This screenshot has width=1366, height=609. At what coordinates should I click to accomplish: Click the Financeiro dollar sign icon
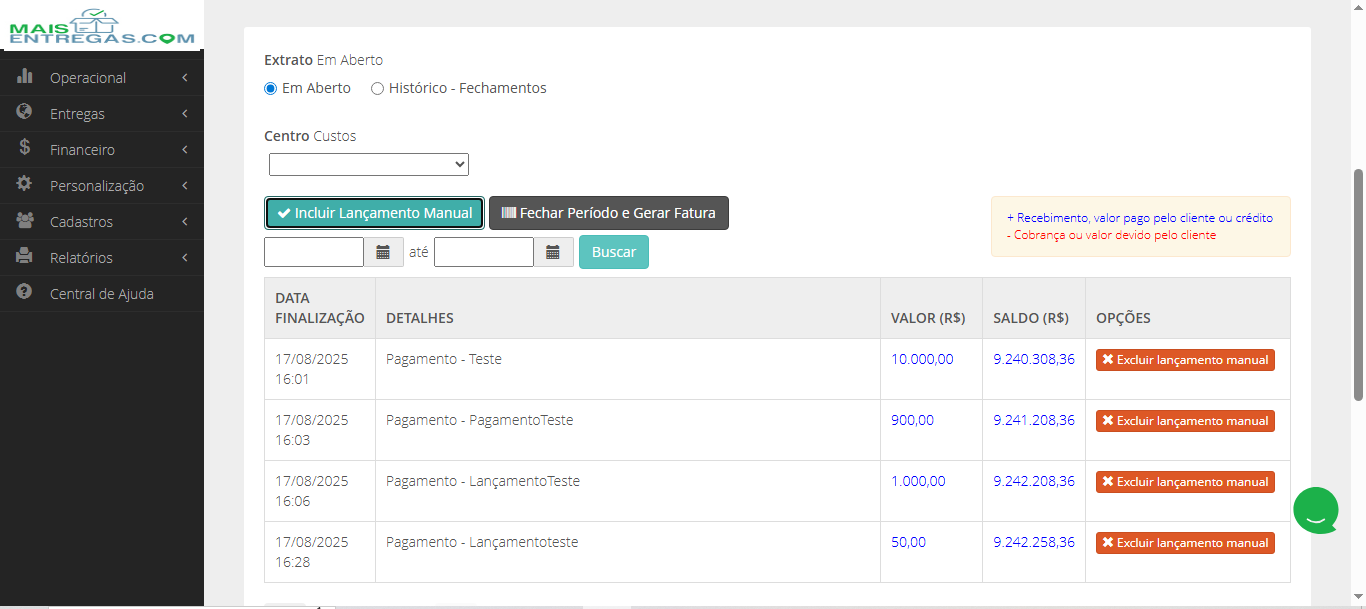click(x=25, y=149)
